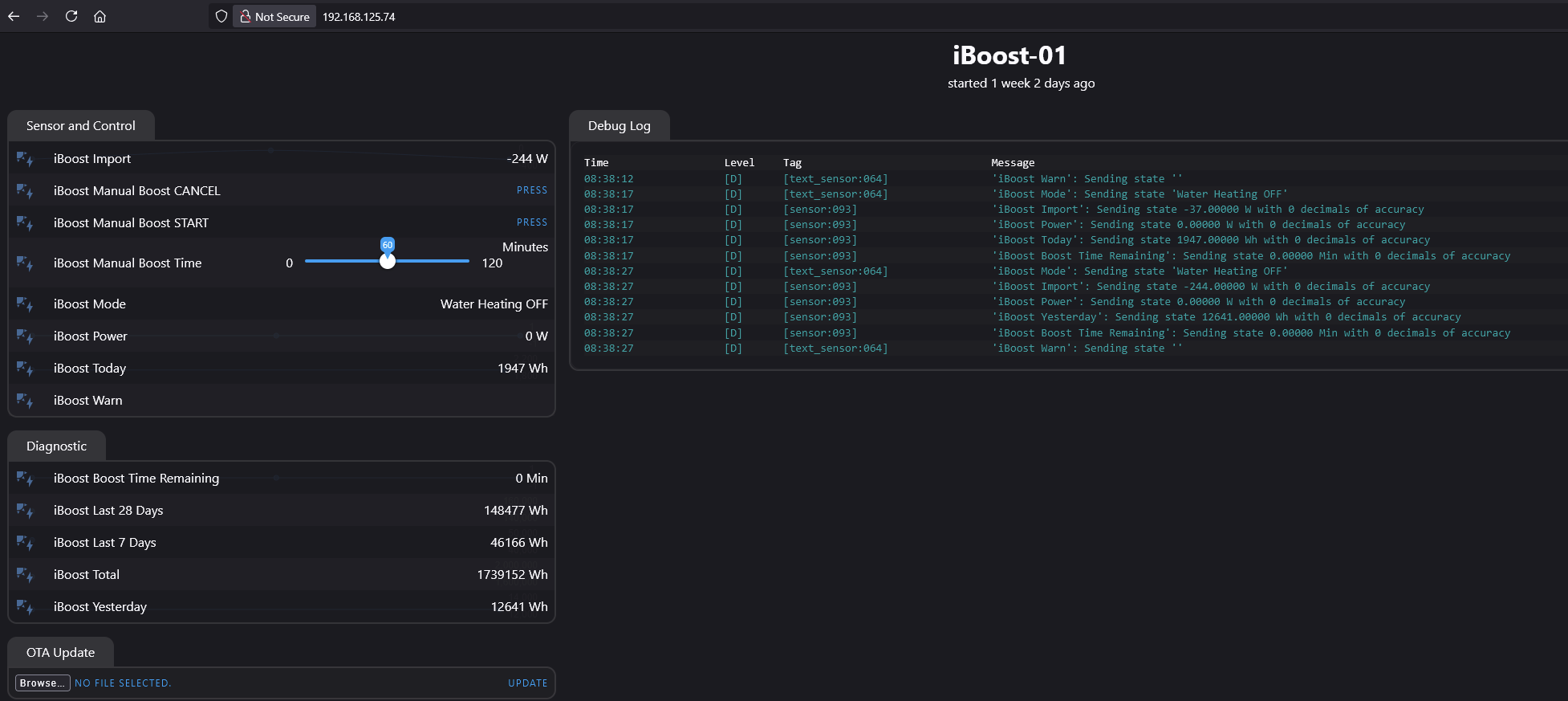Click the icon beside iBoost Manual Boost Time
The image size is (1568, 701).
coord(25,263)
